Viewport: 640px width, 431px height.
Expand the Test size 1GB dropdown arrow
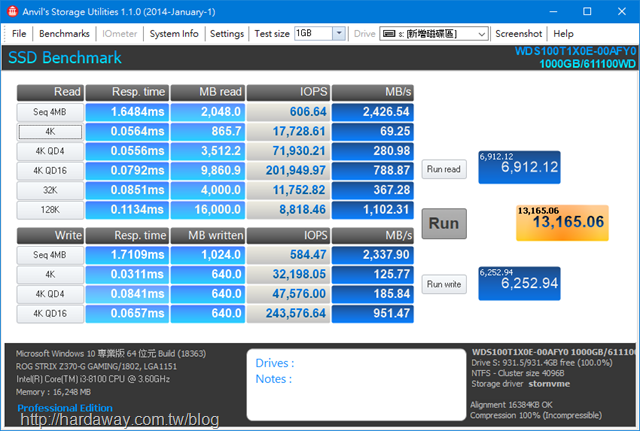[x=339, y=33]
